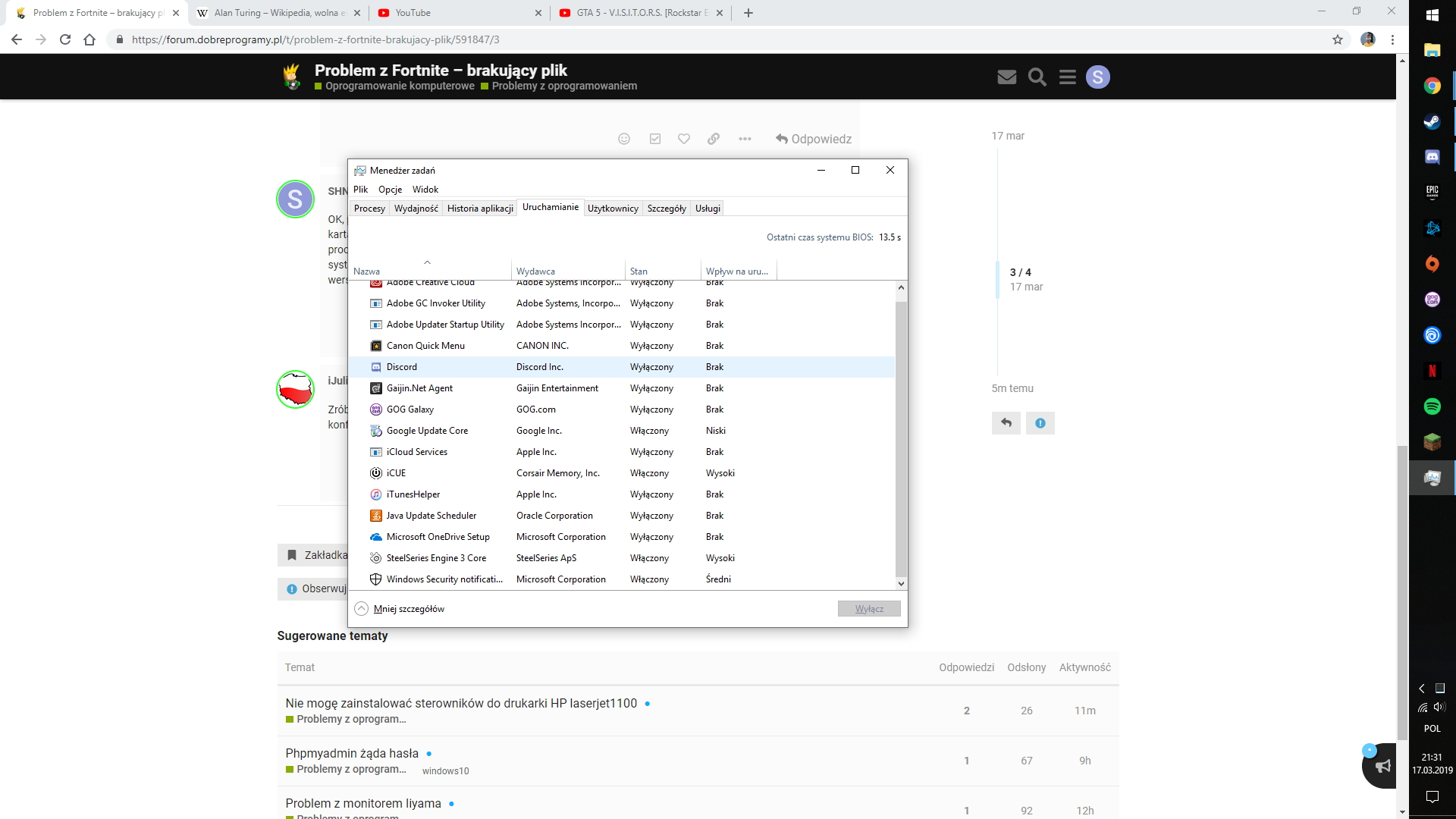
Task: Collapse with Mniej szczegółów expander
Action: point(400,609)
